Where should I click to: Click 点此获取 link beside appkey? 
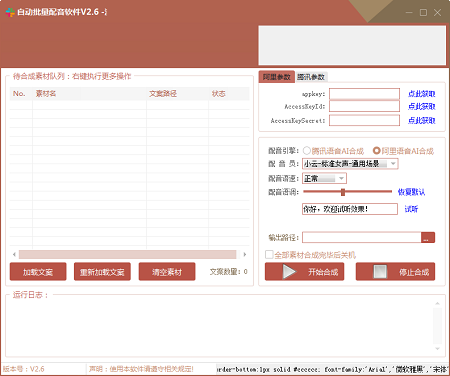point(422,94)
